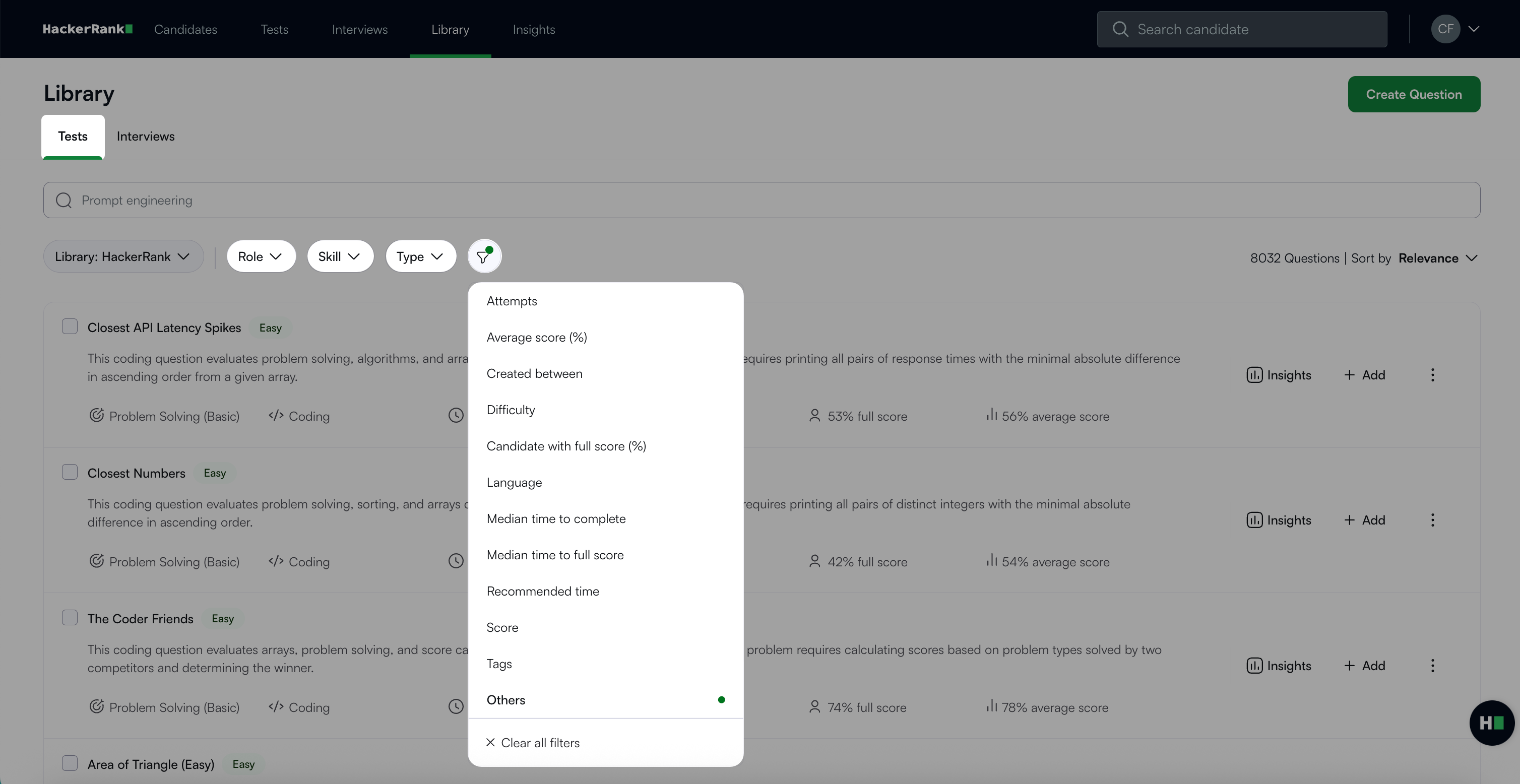1520x784 pixels.
Task: Choose Difficulty from the filter menu
Action: pyautogui.click(x=511, y=410)
